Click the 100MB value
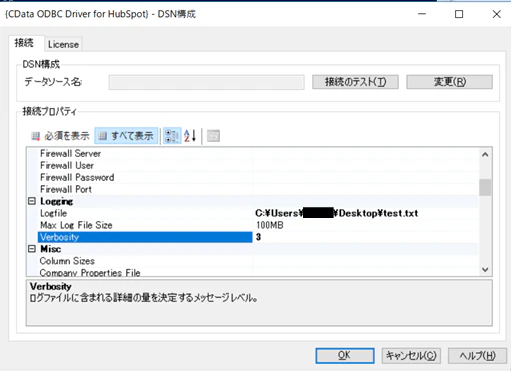 click(270, 225)
